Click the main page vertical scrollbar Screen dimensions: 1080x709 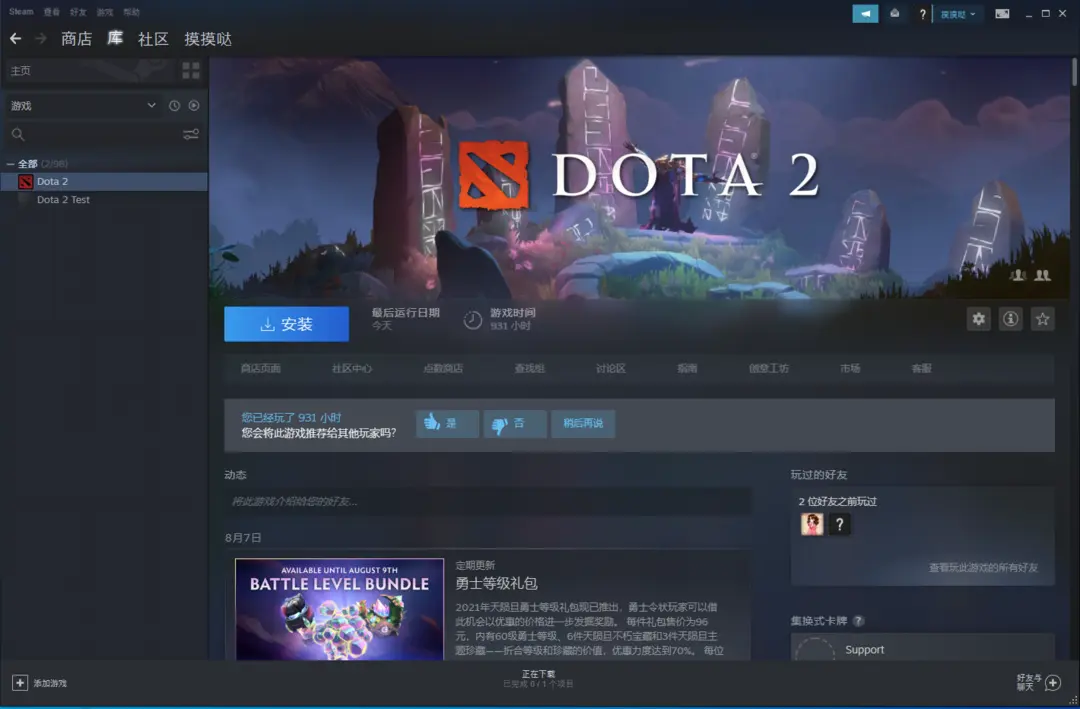[1074, 72]
